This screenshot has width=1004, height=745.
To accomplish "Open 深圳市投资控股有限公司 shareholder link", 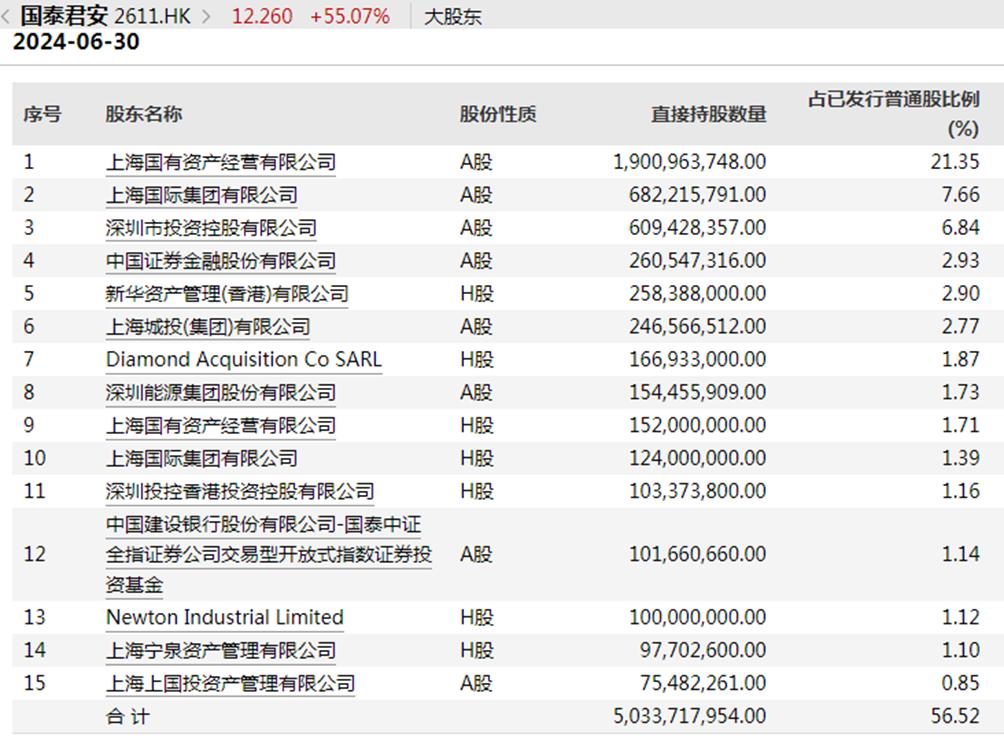I will pyautogui.click(x=211, y=228).
